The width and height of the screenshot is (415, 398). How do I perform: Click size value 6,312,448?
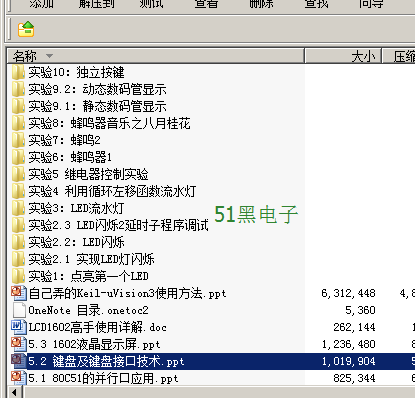tap(348, 293)
